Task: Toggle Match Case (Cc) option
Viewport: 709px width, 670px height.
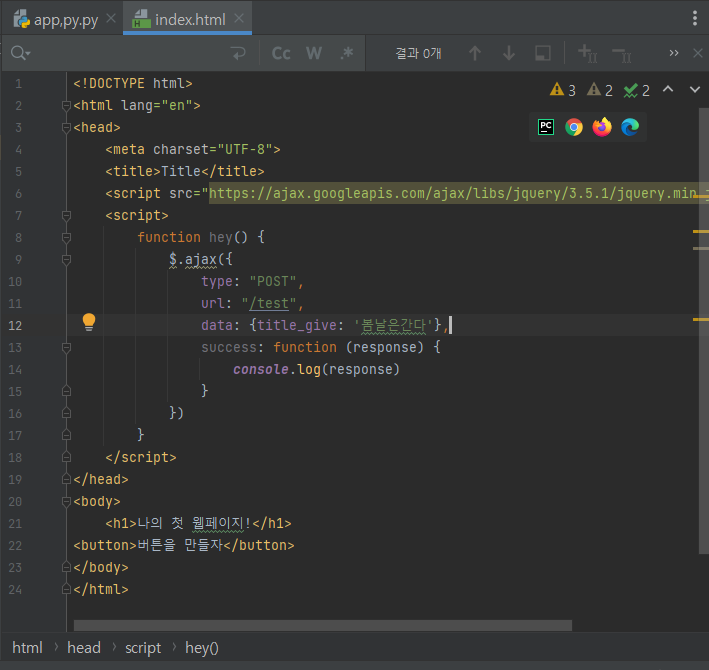Action: 281,53
